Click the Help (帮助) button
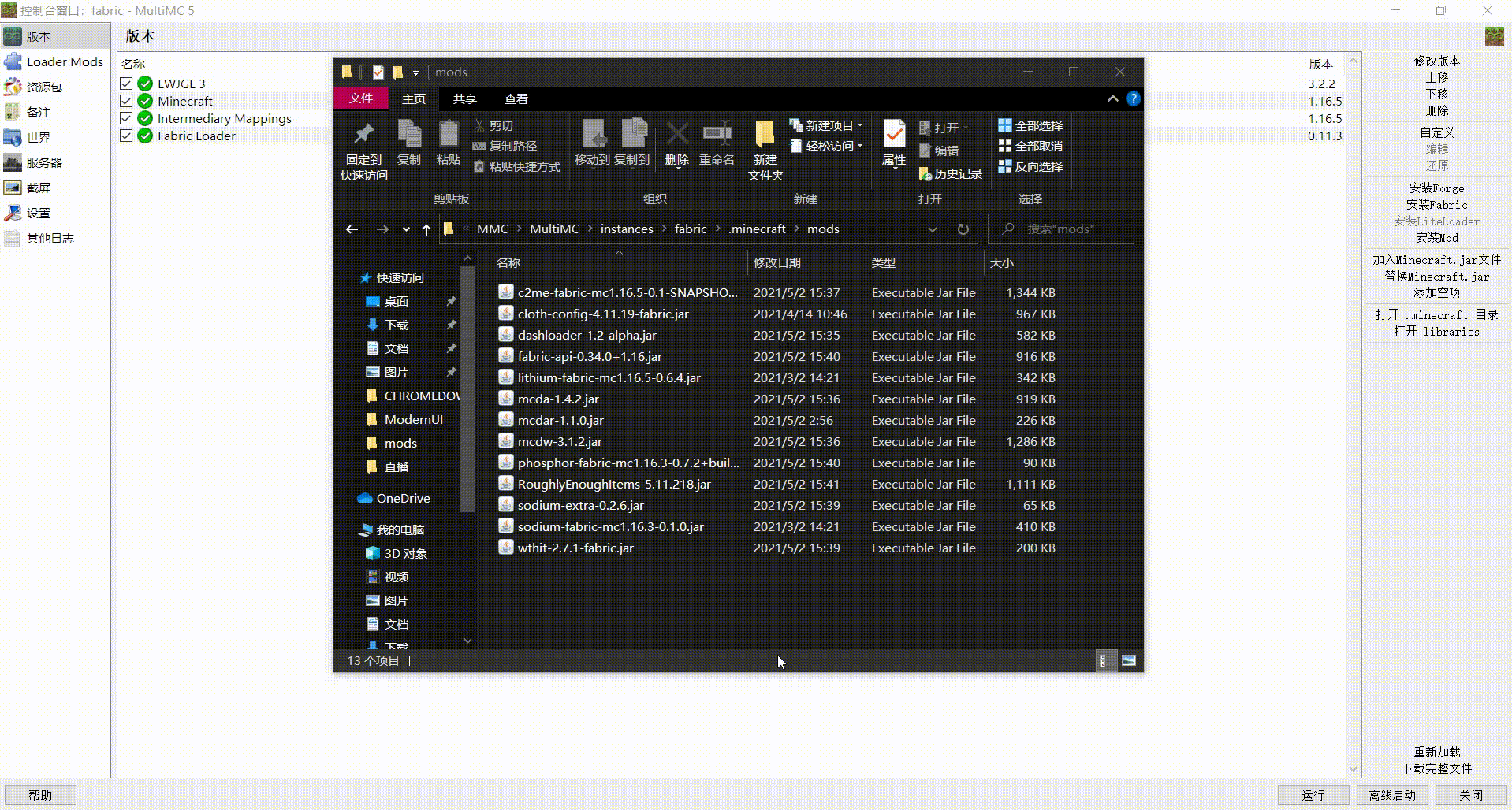The height and width of the screenshot is (810, 1512). [x=40, y=795]
